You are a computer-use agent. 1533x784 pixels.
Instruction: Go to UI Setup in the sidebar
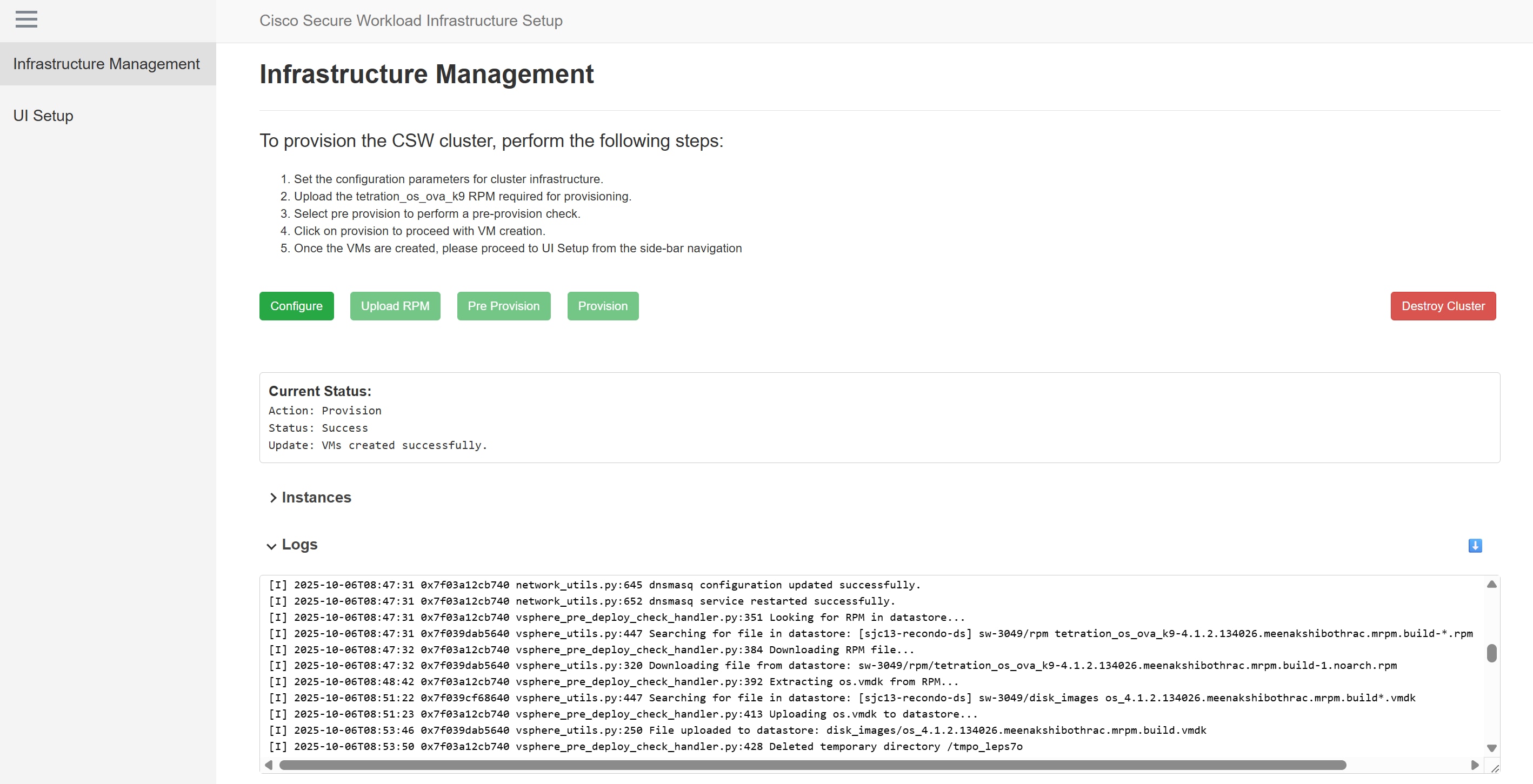[43, 116]
